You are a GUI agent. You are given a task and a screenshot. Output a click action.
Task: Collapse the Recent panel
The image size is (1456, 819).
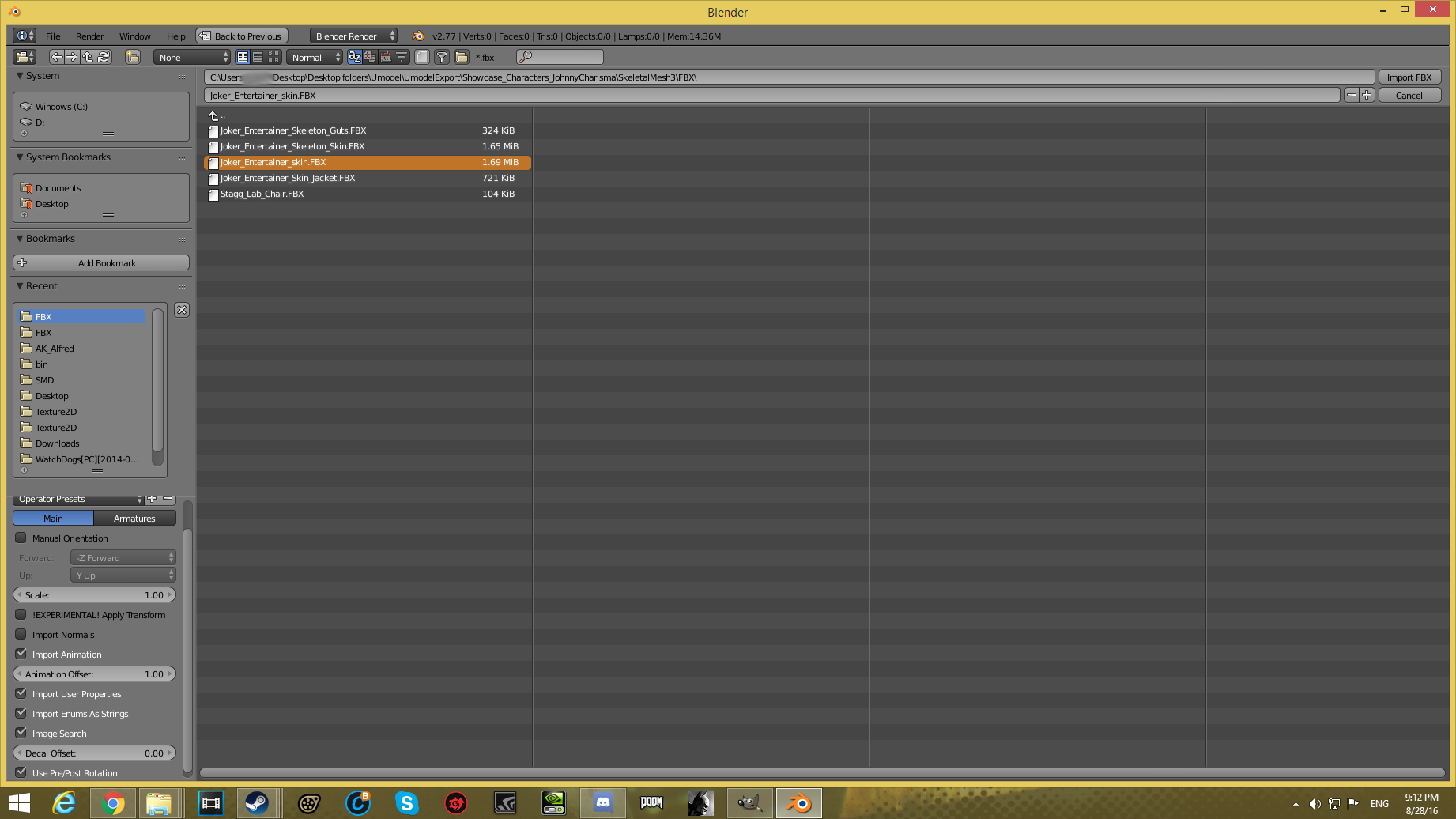tap(20, 286)
